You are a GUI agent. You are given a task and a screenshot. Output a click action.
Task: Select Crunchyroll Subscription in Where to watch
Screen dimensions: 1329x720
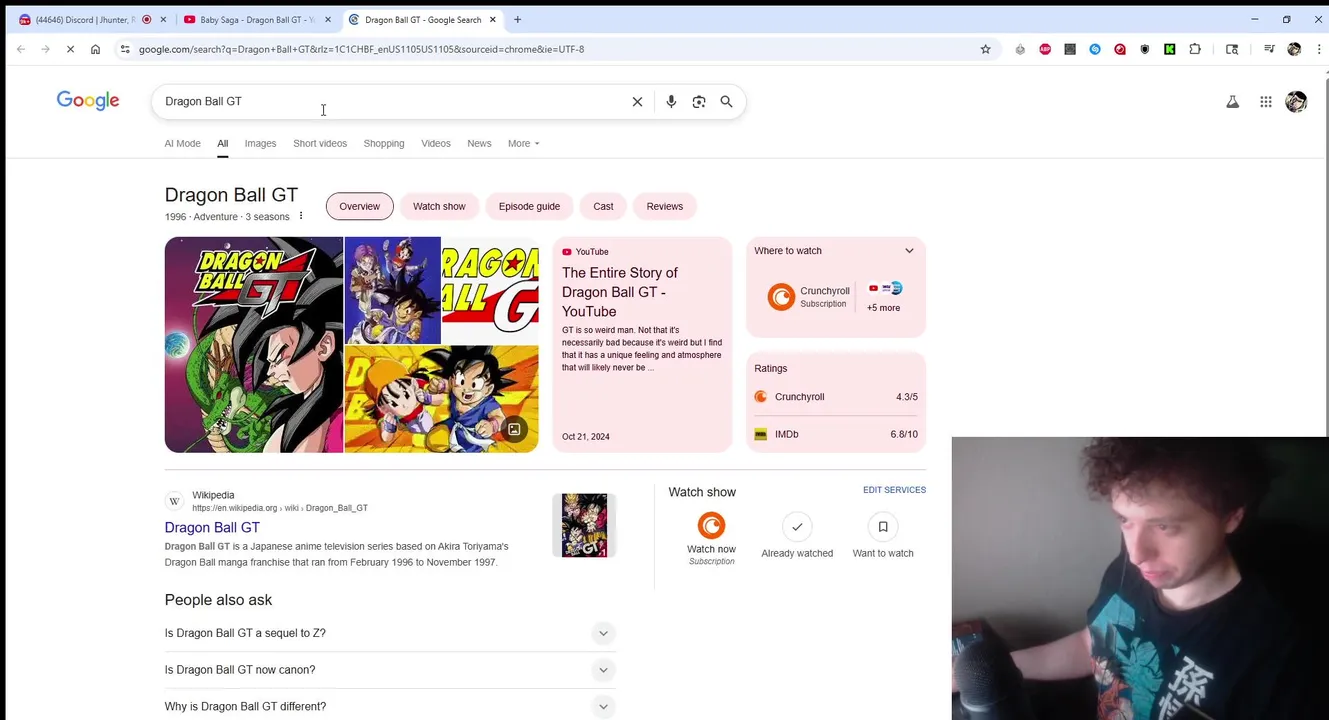coord(809,297)
